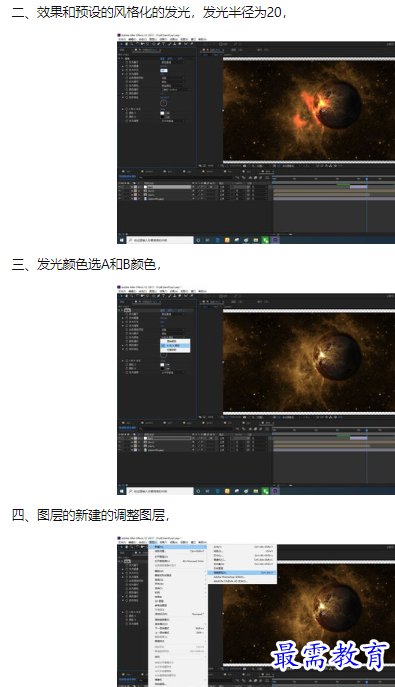Choose last option in step 三 发光颜色 popup
This screenshot has width=395, height=687.
point(175,350)
